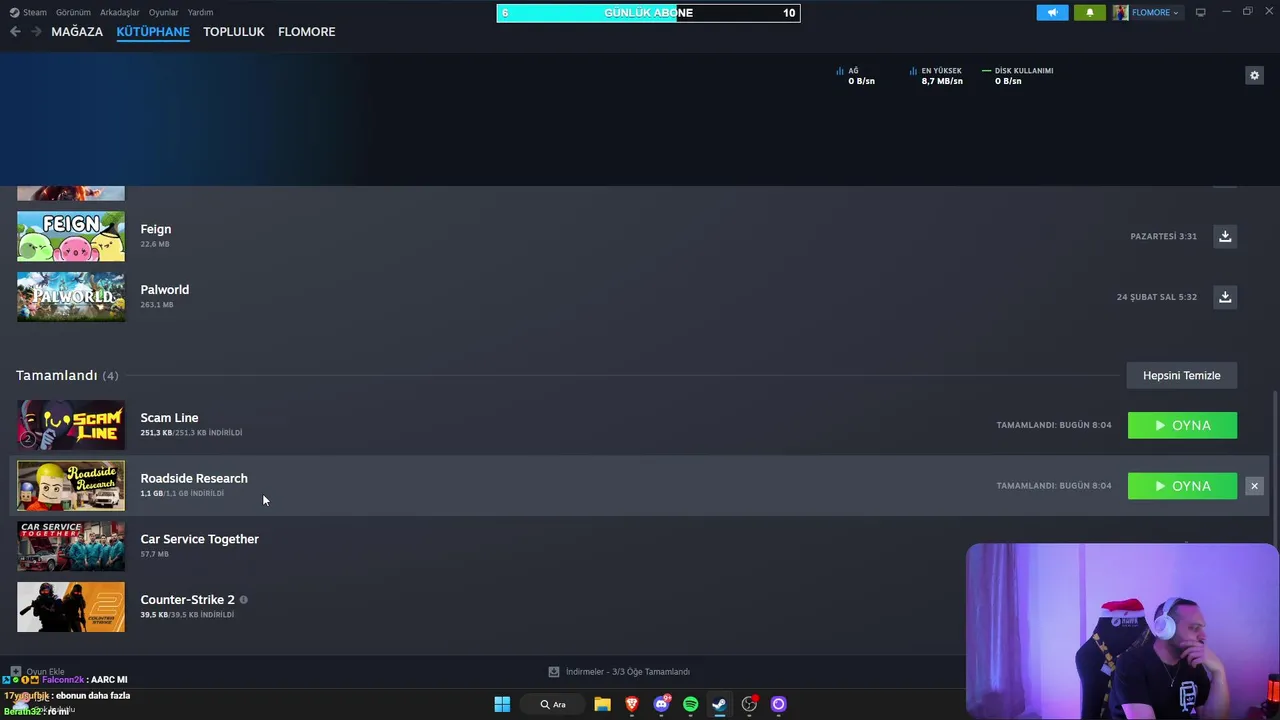Image resolution: width=1280 pixels, height=720 pixels.
Task: Click the Feign game thumbnail
Action: [71, 236]
